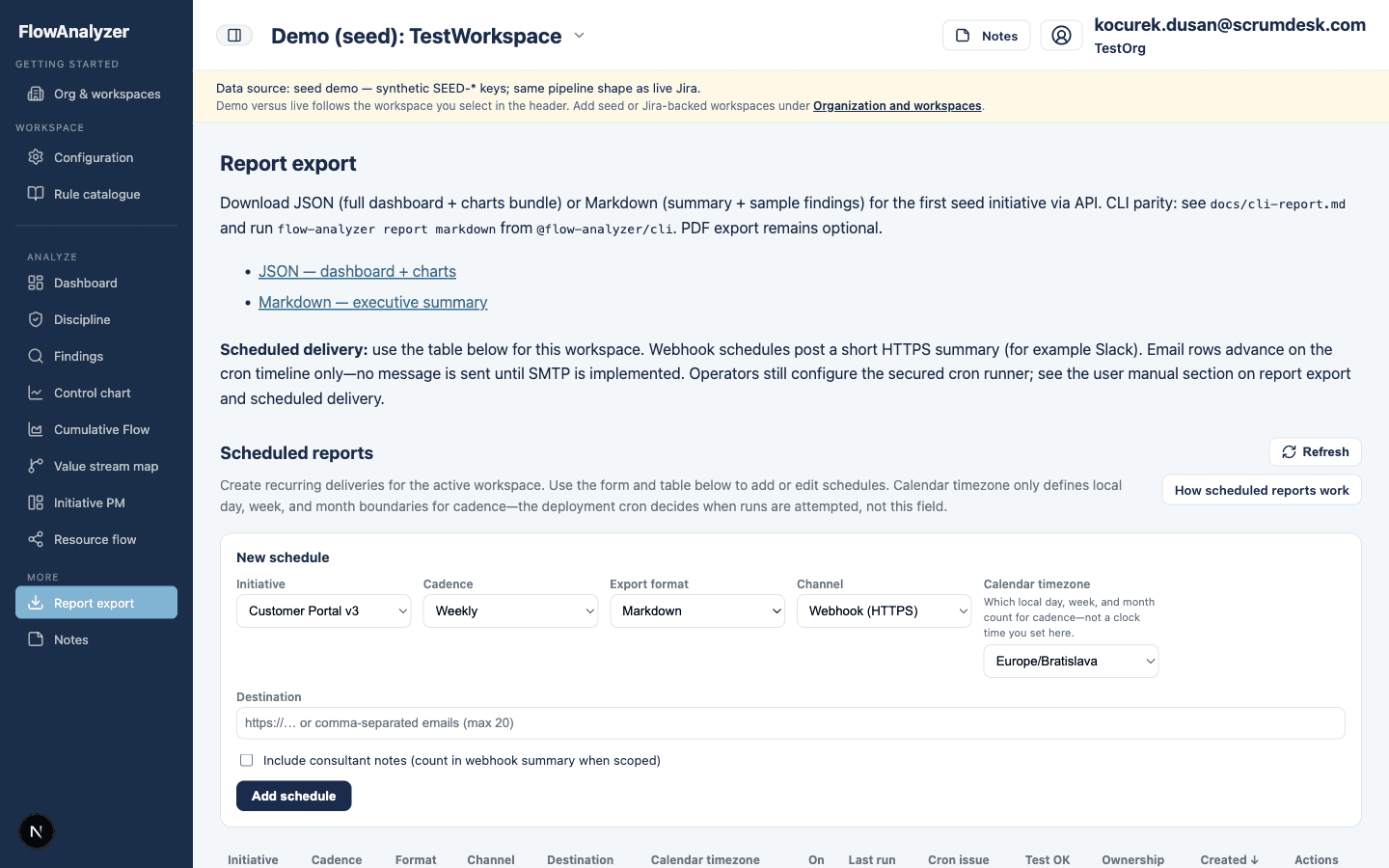Click the Cumulative Flow area chart icon
This screenshot has height=868, width=1389.
pos(36,429)
